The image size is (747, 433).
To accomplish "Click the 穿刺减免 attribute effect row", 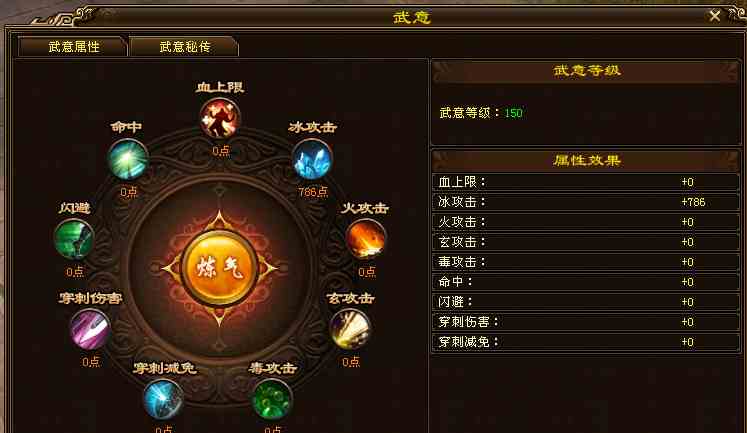I will pos(586,342).
